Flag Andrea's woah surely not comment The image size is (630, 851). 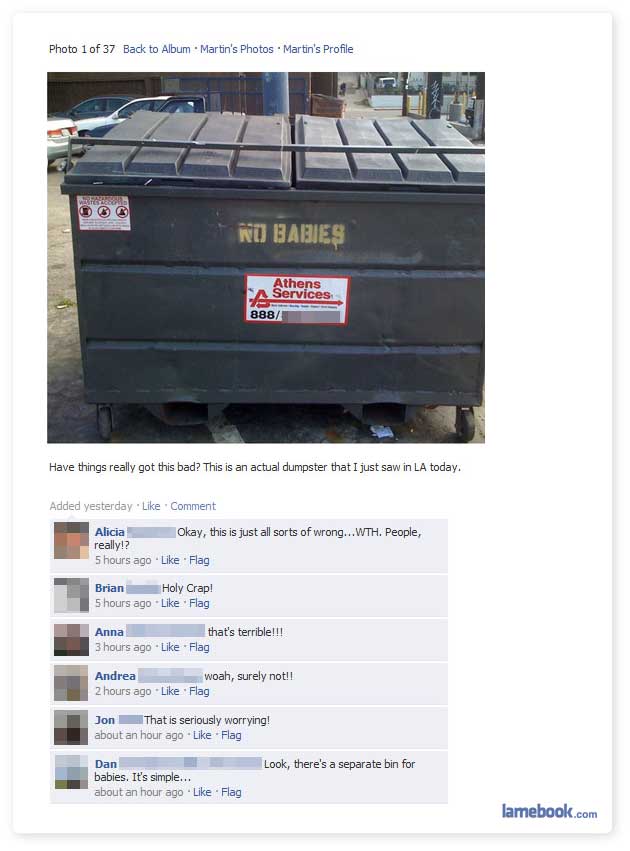click(199, 691)
